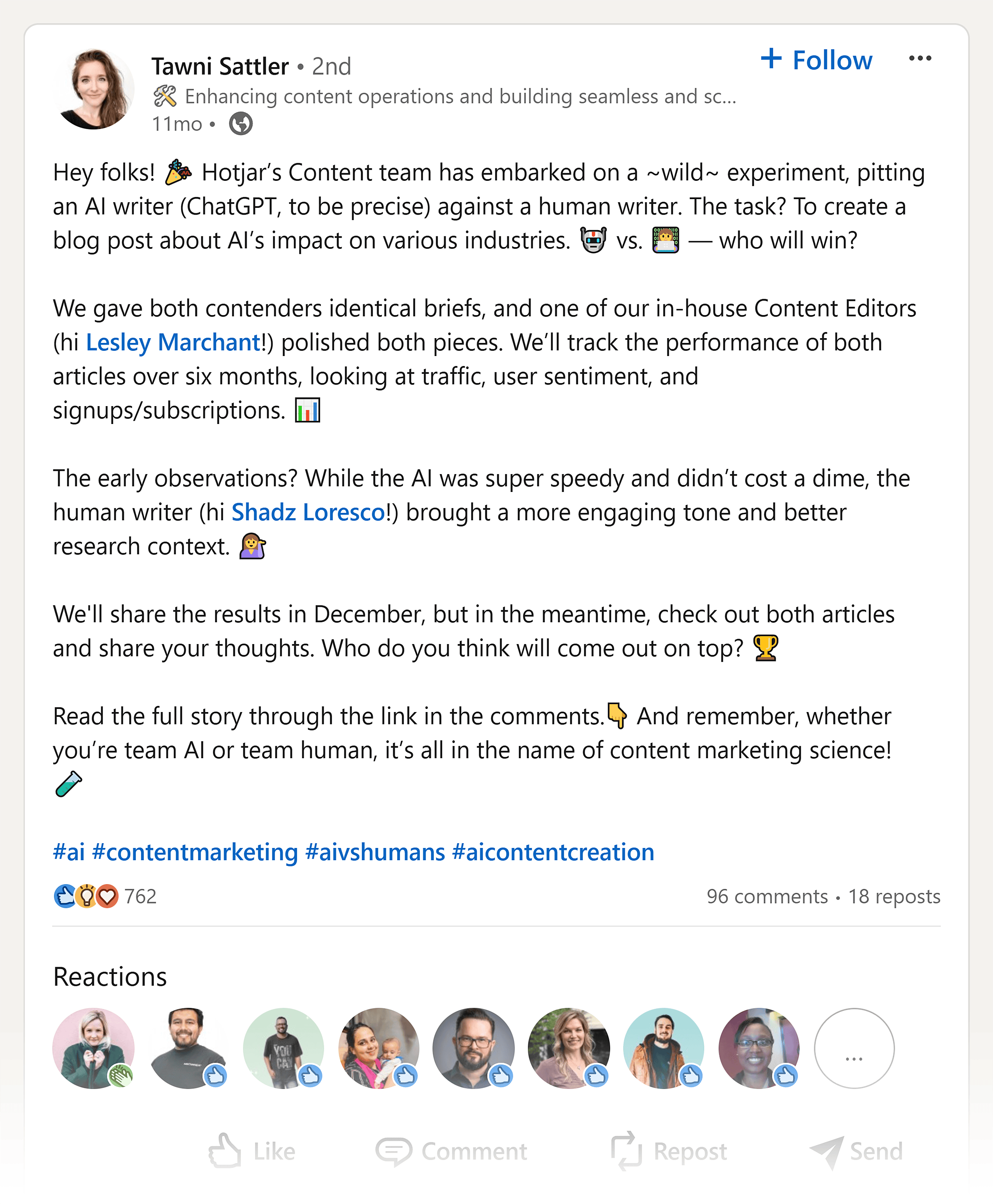View the 18 reposts
993x1204 pixels.
[x=893, y=897]
